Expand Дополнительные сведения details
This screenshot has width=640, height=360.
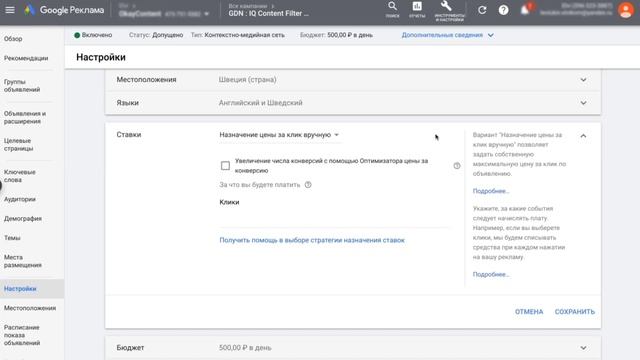coord(447,35)
